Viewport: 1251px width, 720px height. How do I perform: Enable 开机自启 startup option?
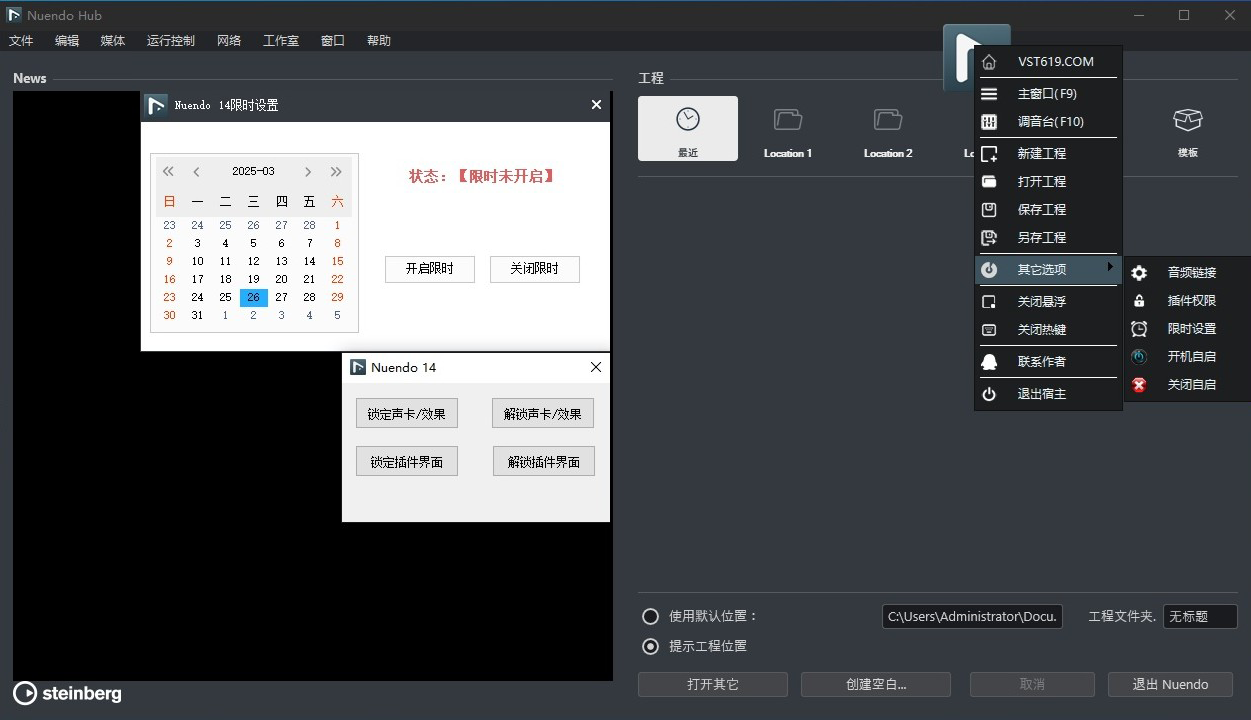click(1189, 356)
